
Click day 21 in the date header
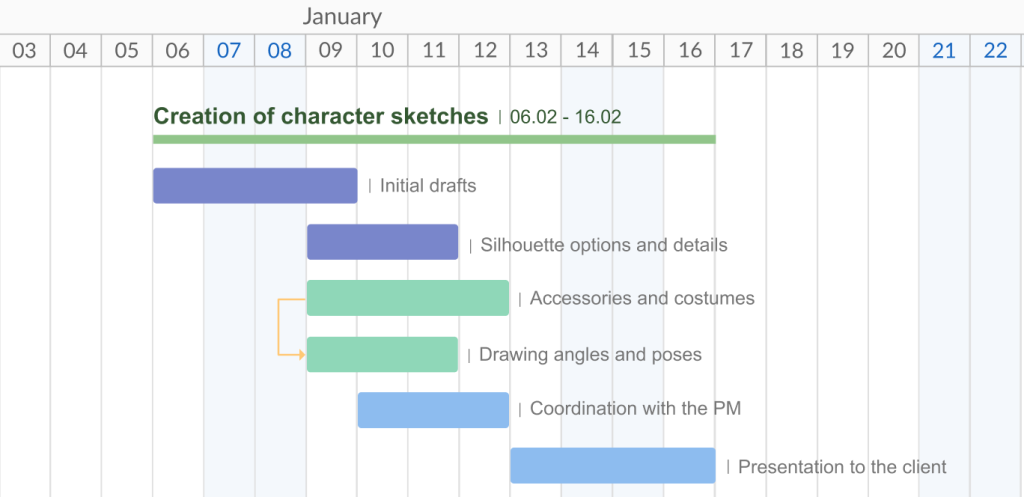944,51
